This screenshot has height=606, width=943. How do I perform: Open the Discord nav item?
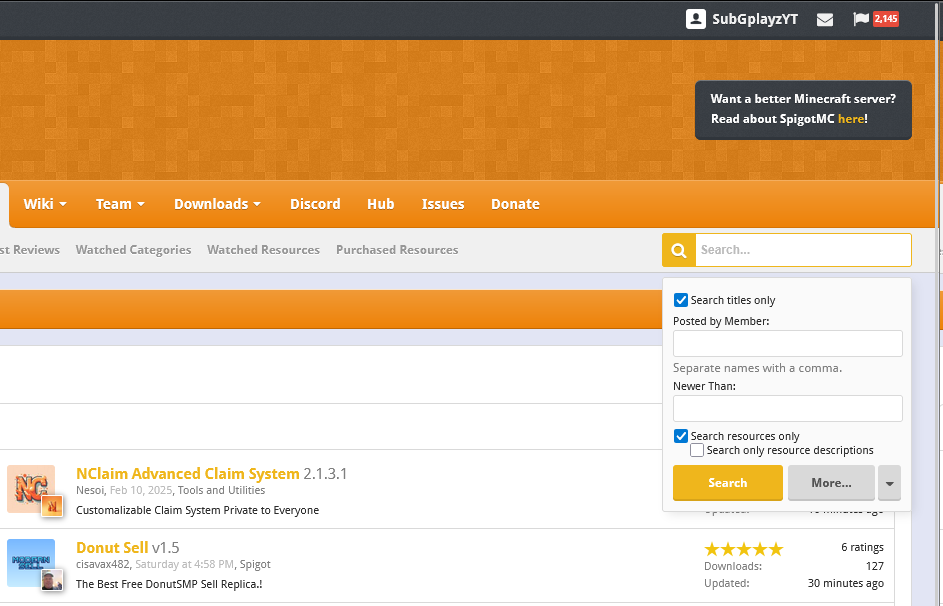315,204
